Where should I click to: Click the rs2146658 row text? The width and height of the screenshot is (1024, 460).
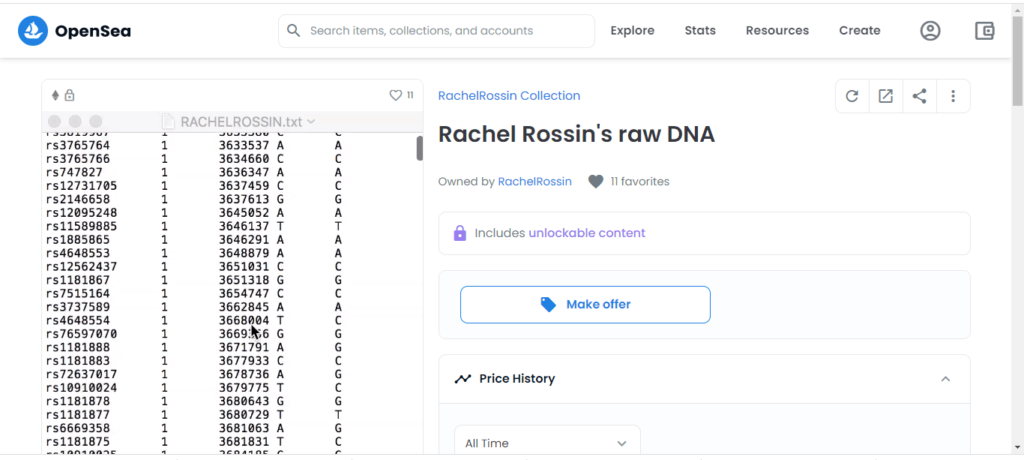click(x=78, y=199)
